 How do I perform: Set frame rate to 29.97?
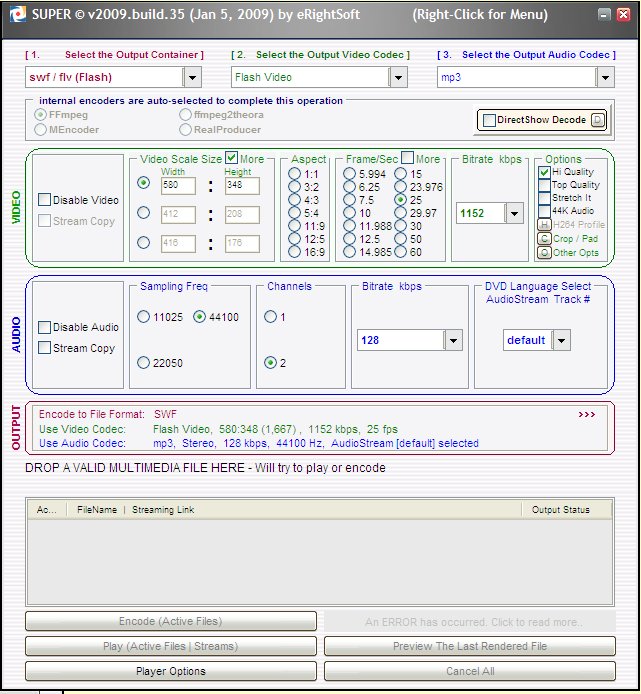[400, 213]
